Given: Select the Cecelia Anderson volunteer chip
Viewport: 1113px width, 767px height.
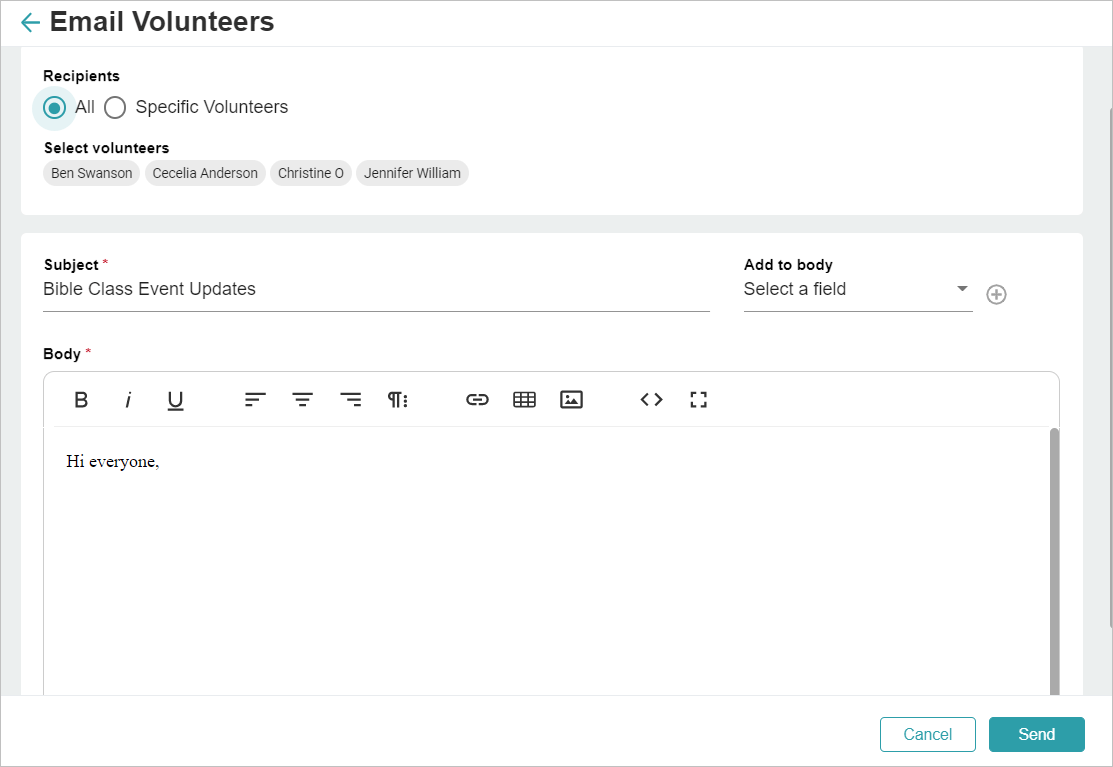Looking at the screenshot, I should pos(205,173).
